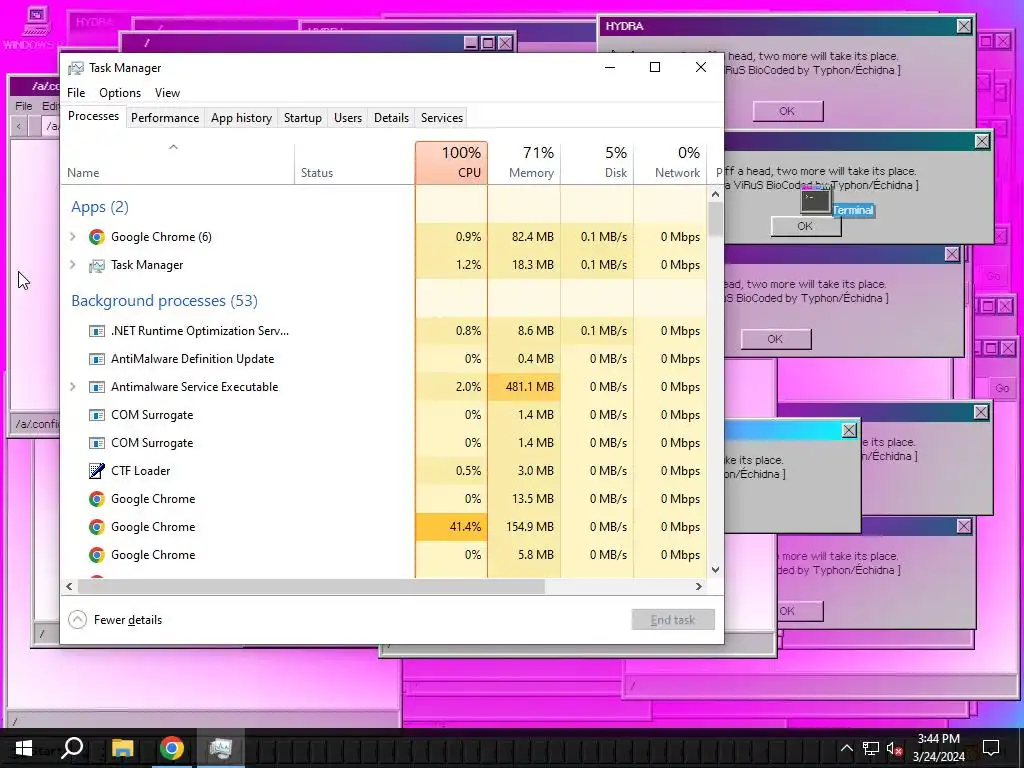Click the vertical scrollbar up arrow
1024x768 pixels.
(x=715, y=194)
